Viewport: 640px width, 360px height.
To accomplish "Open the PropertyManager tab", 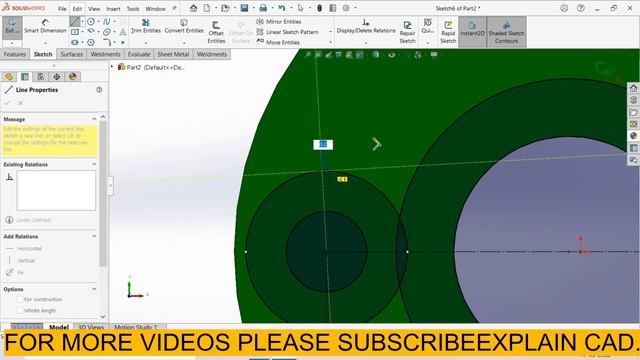I will pyautogui.click(x=25, y=76).
